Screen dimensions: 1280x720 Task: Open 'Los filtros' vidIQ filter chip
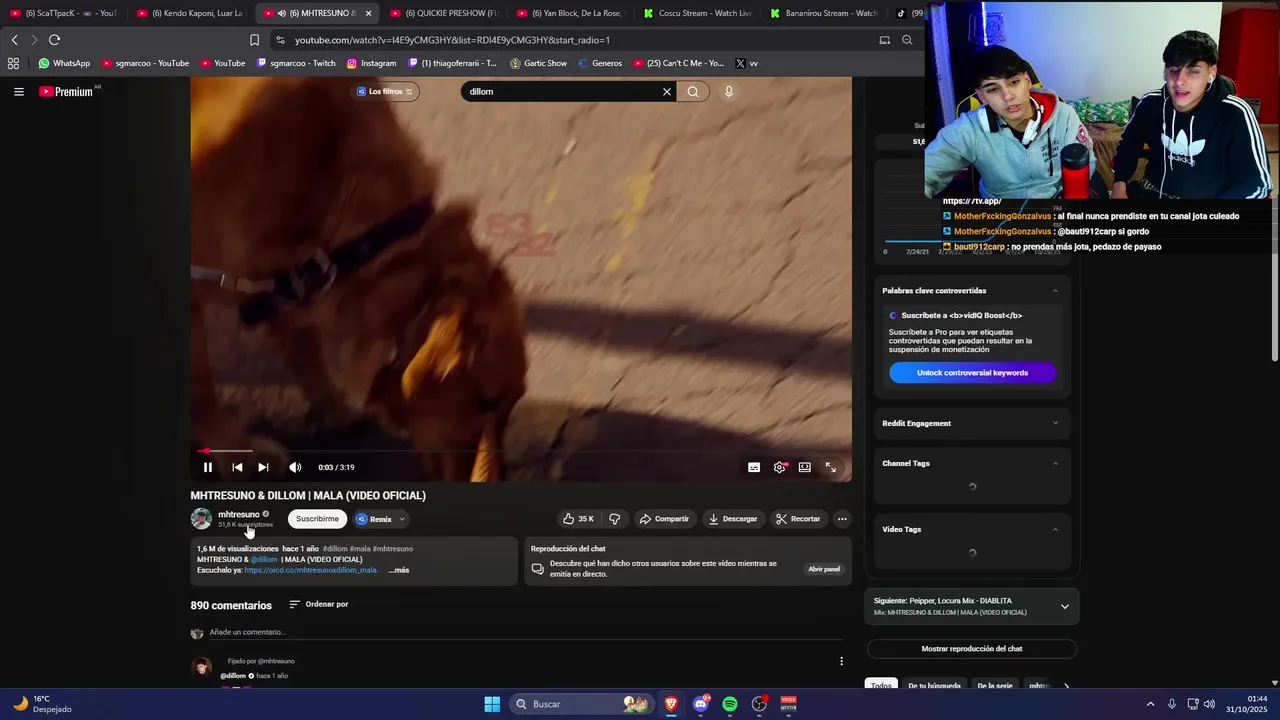tap(385, 91)
